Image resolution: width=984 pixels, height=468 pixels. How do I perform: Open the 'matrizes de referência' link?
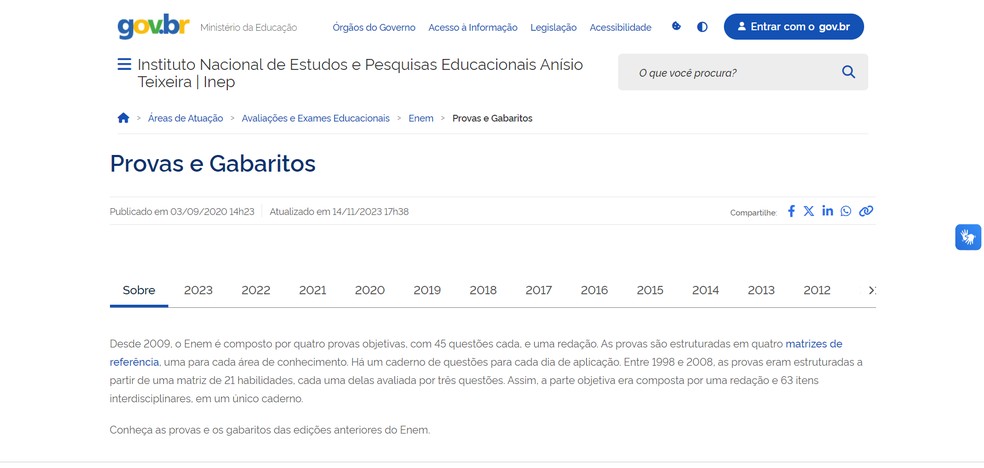[814, 344]
